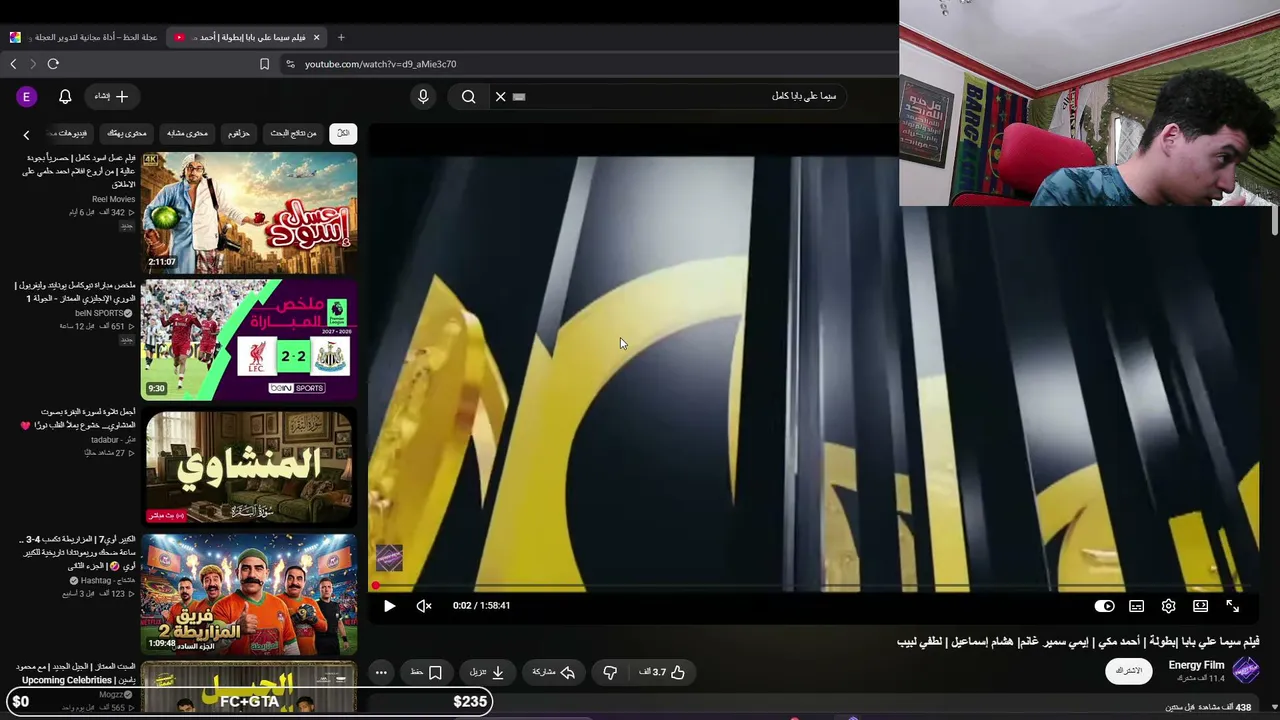Viewport: 1280px width, 720px height.
Task: Open the Energy Film channel avatar
Action: (1246, 670)
